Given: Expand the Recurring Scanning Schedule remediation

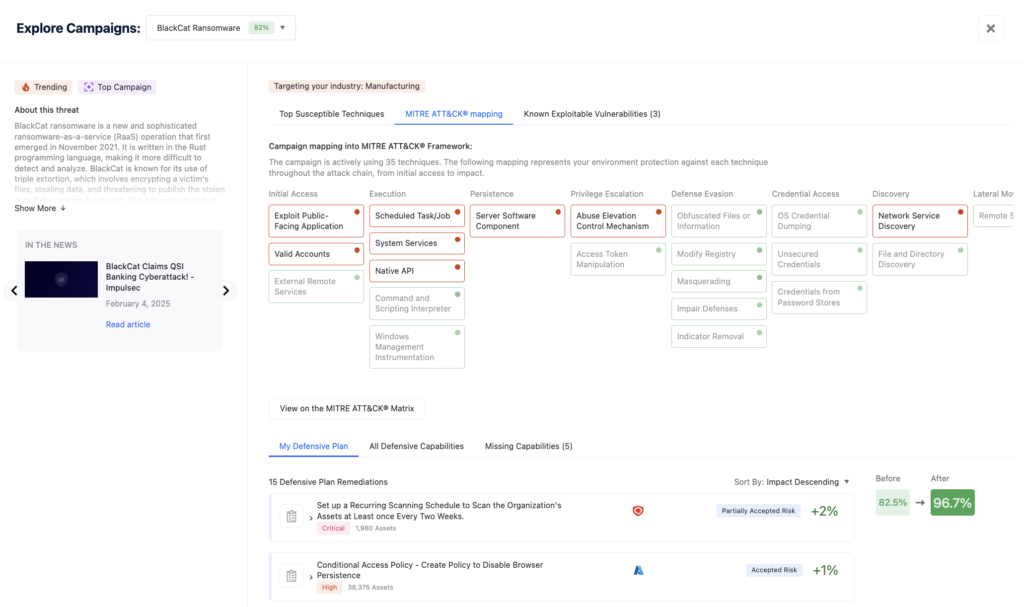Looking at the screenshot, I should coord(311,518).
